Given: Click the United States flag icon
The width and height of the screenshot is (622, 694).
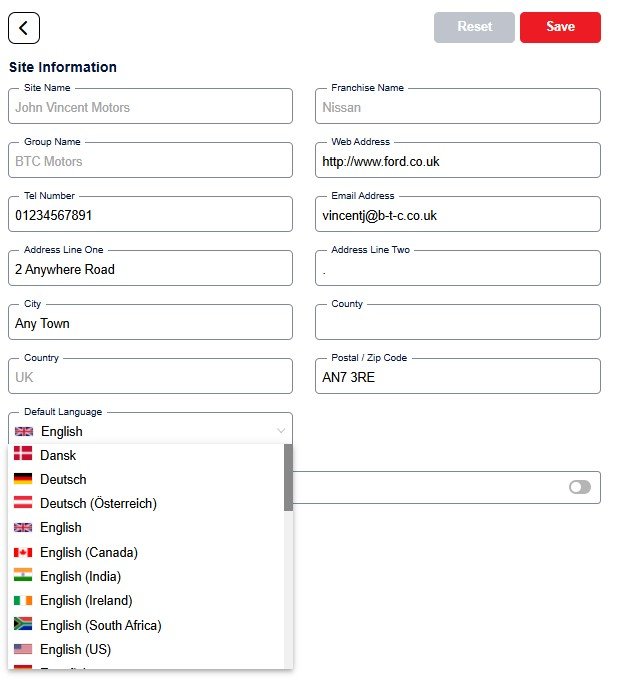Looking at the screenshot, I should [23, 649].
